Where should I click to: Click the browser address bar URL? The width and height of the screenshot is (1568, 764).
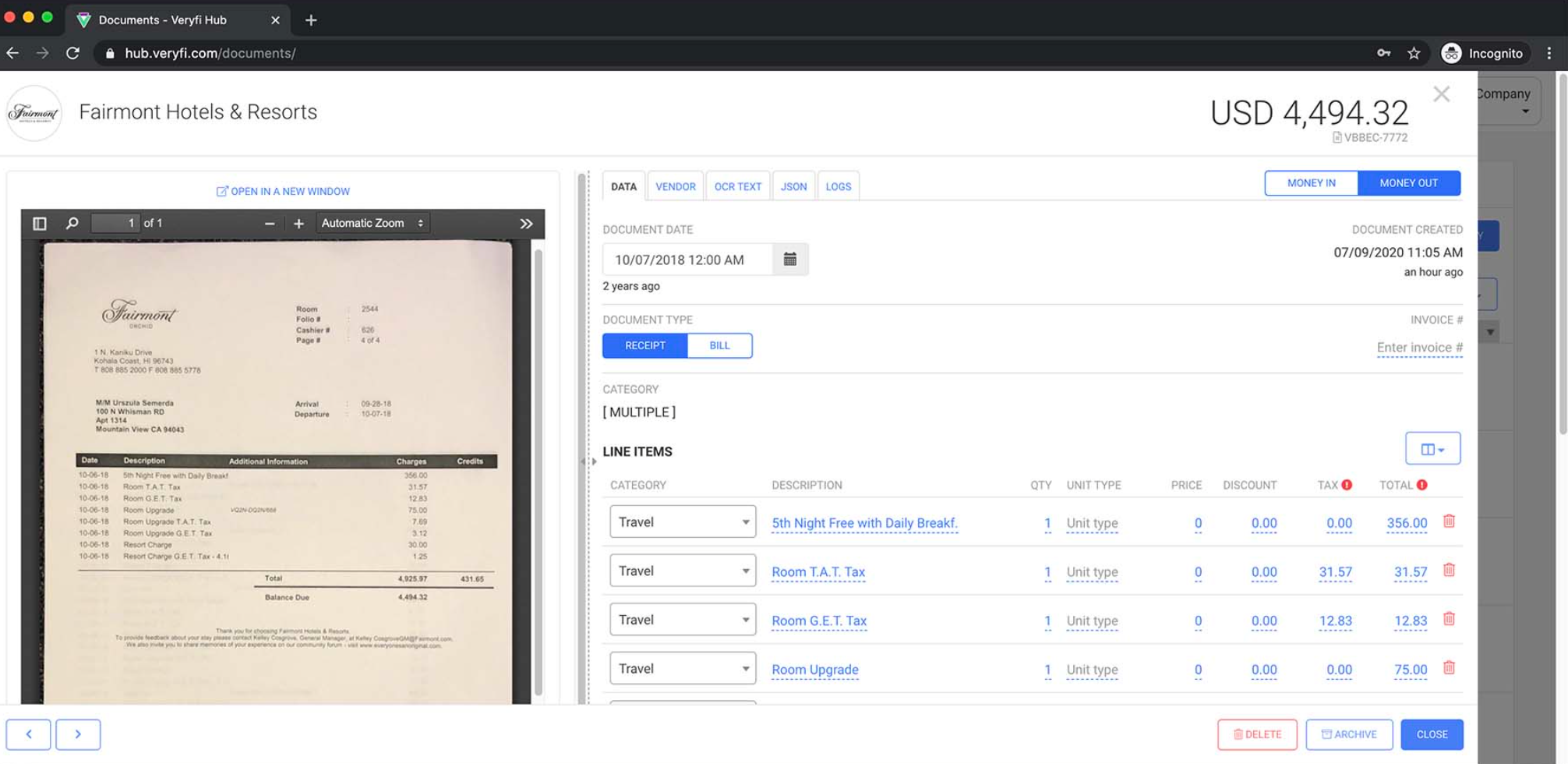[x=210, y=53]
